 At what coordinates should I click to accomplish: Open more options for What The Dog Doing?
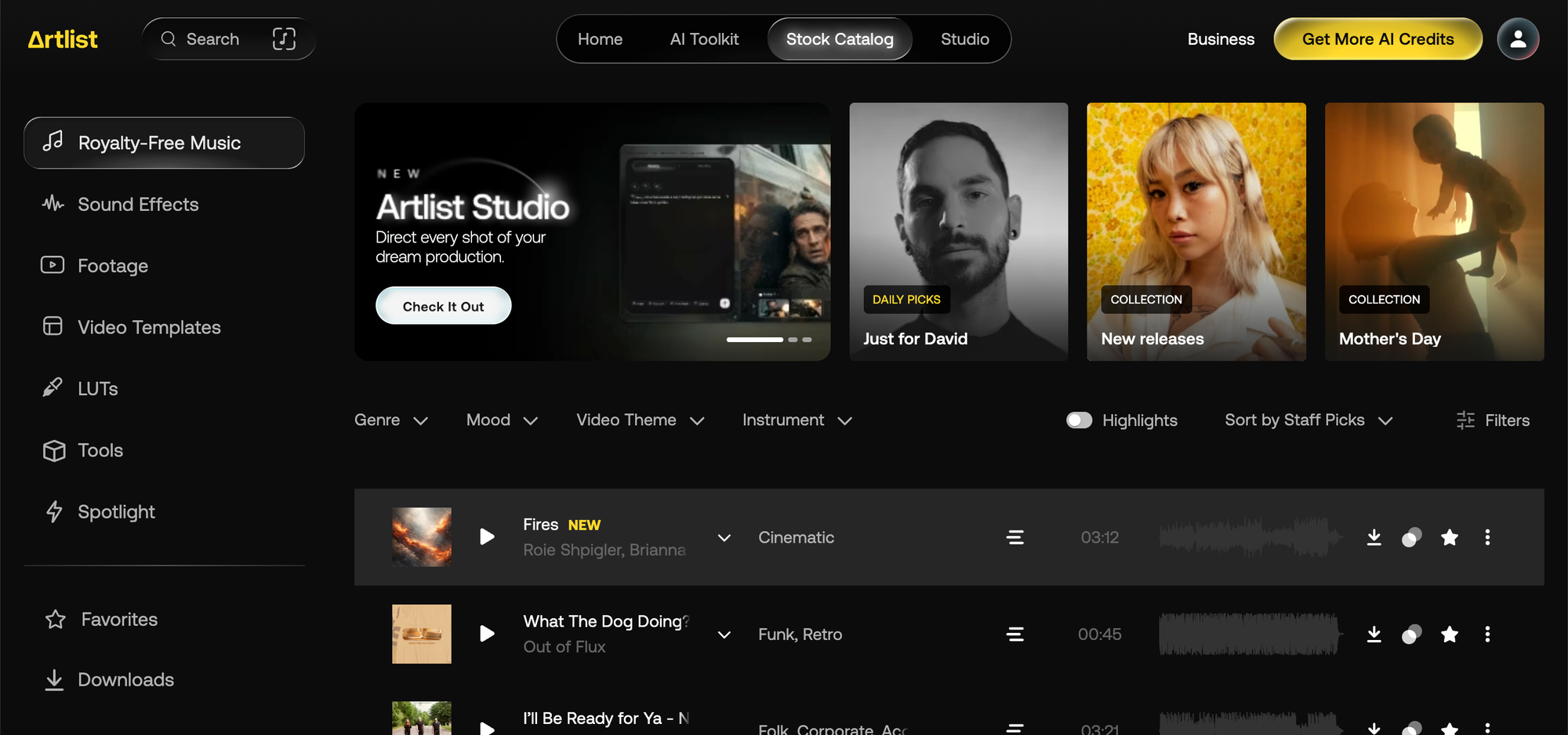pos(1487,634)
